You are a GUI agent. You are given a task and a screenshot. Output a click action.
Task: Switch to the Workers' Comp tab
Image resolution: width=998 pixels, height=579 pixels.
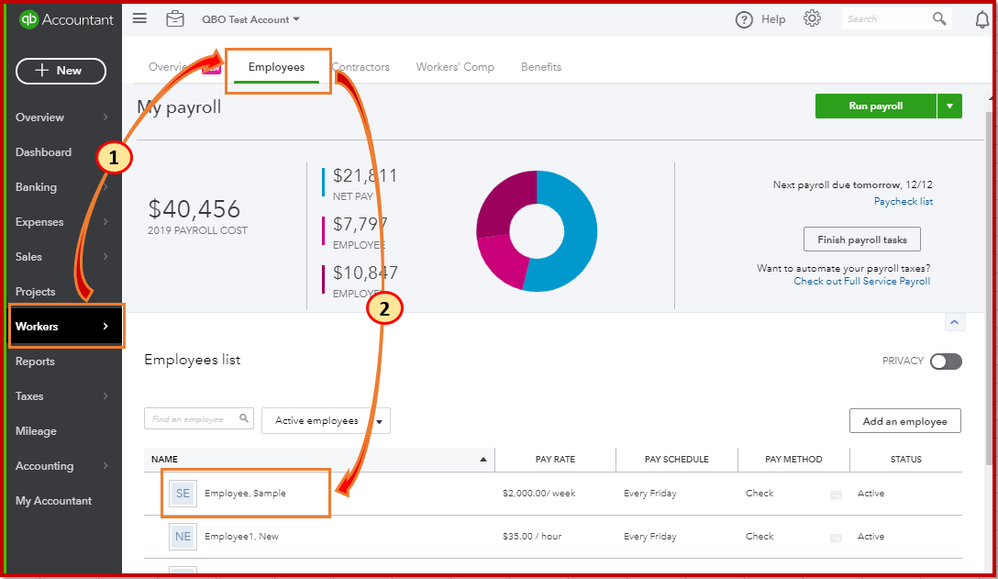pyautogui.click(x=455, y=67)
